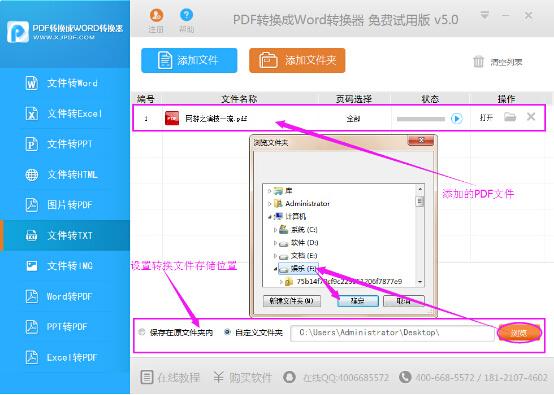This screenshot has height=395, width=554.
Task: Select Excel转PDF in sidebar
Action: [x=65, y=357]
